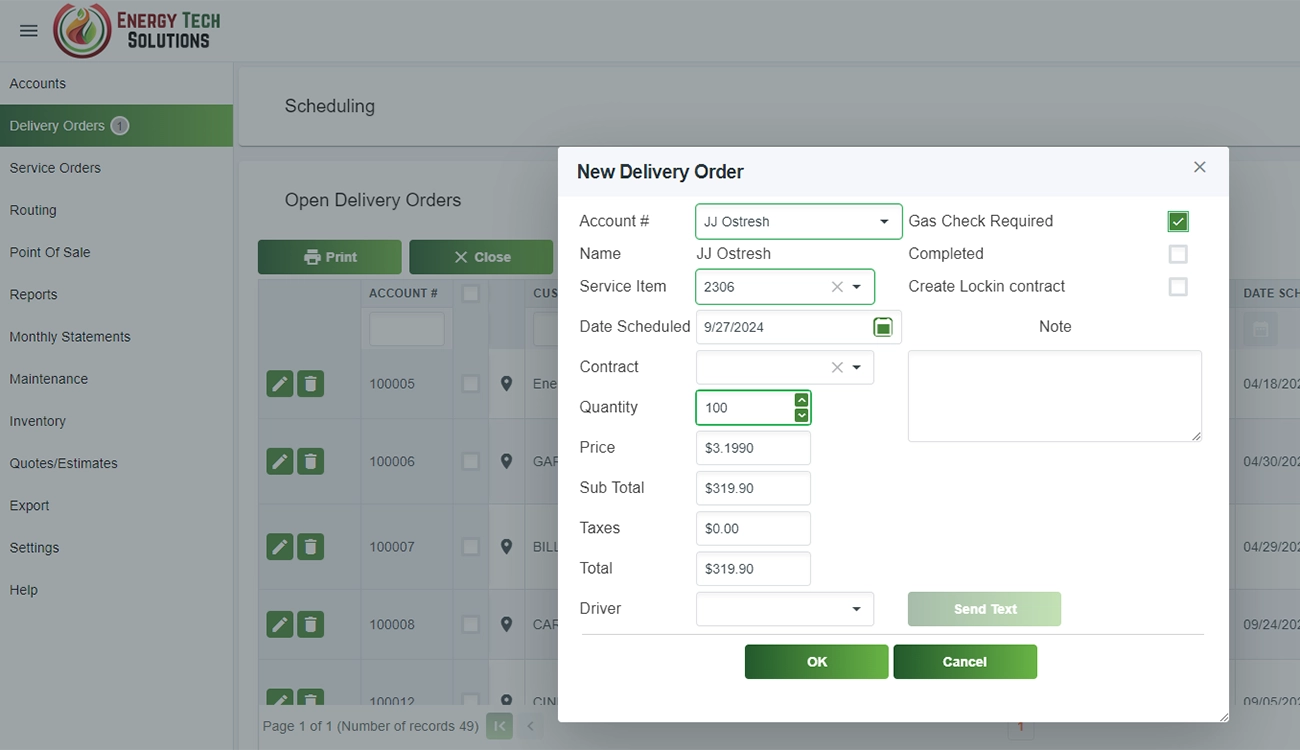Click map pin icon for account 100007
Viewport: 1300px width, 750px height.
pyautogui.click(x=507, y=547)
